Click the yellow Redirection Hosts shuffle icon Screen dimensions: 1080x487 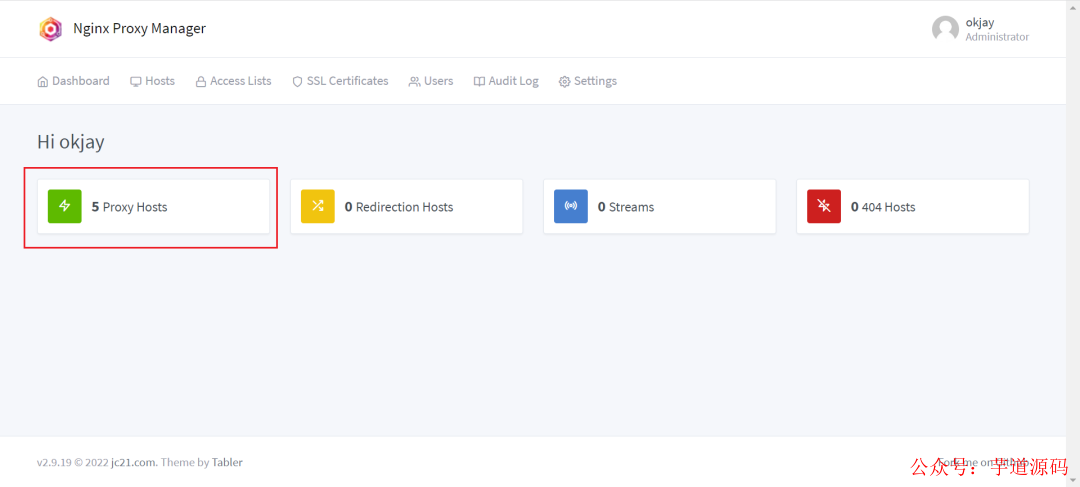[x=318, y=206]
